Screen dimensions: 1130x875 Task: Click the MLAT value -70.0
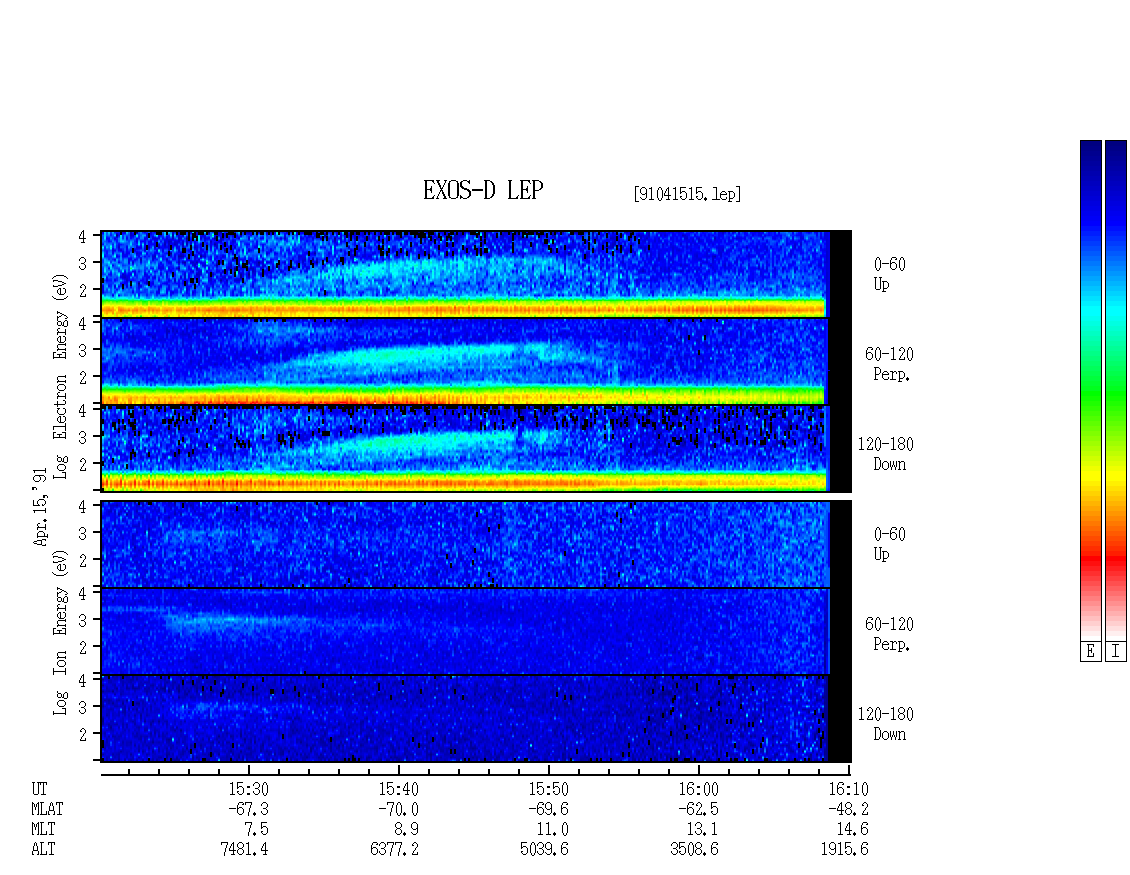pyautogui.click(x=399, y=809)
